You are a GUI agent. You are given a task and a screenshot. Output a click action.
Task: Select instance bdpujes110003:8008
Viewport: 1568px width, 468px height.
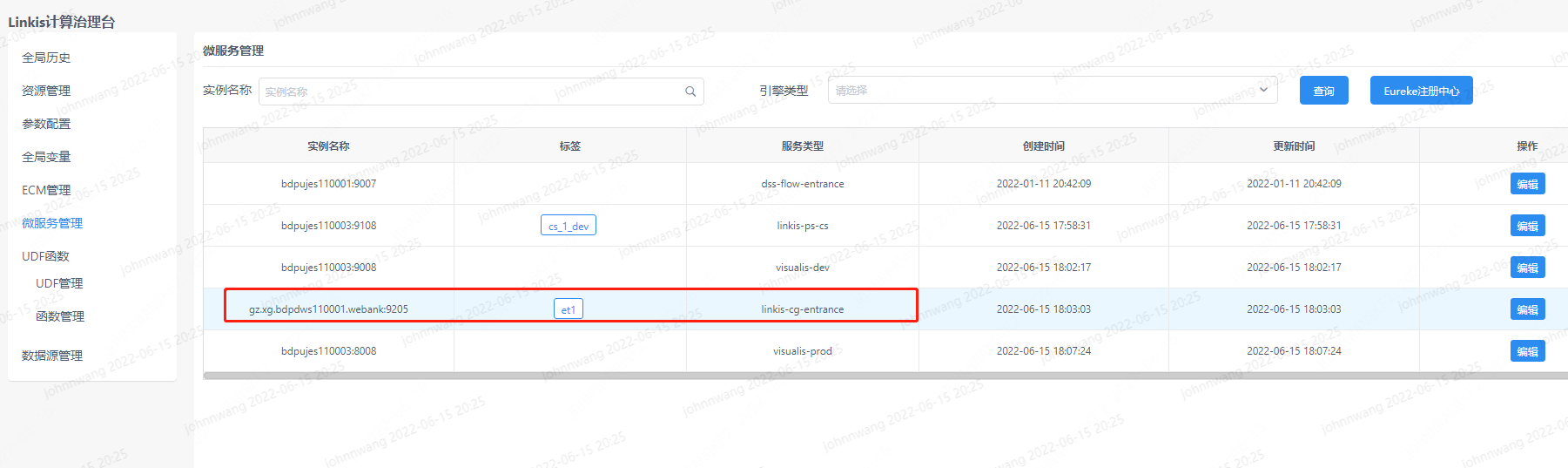329,351
